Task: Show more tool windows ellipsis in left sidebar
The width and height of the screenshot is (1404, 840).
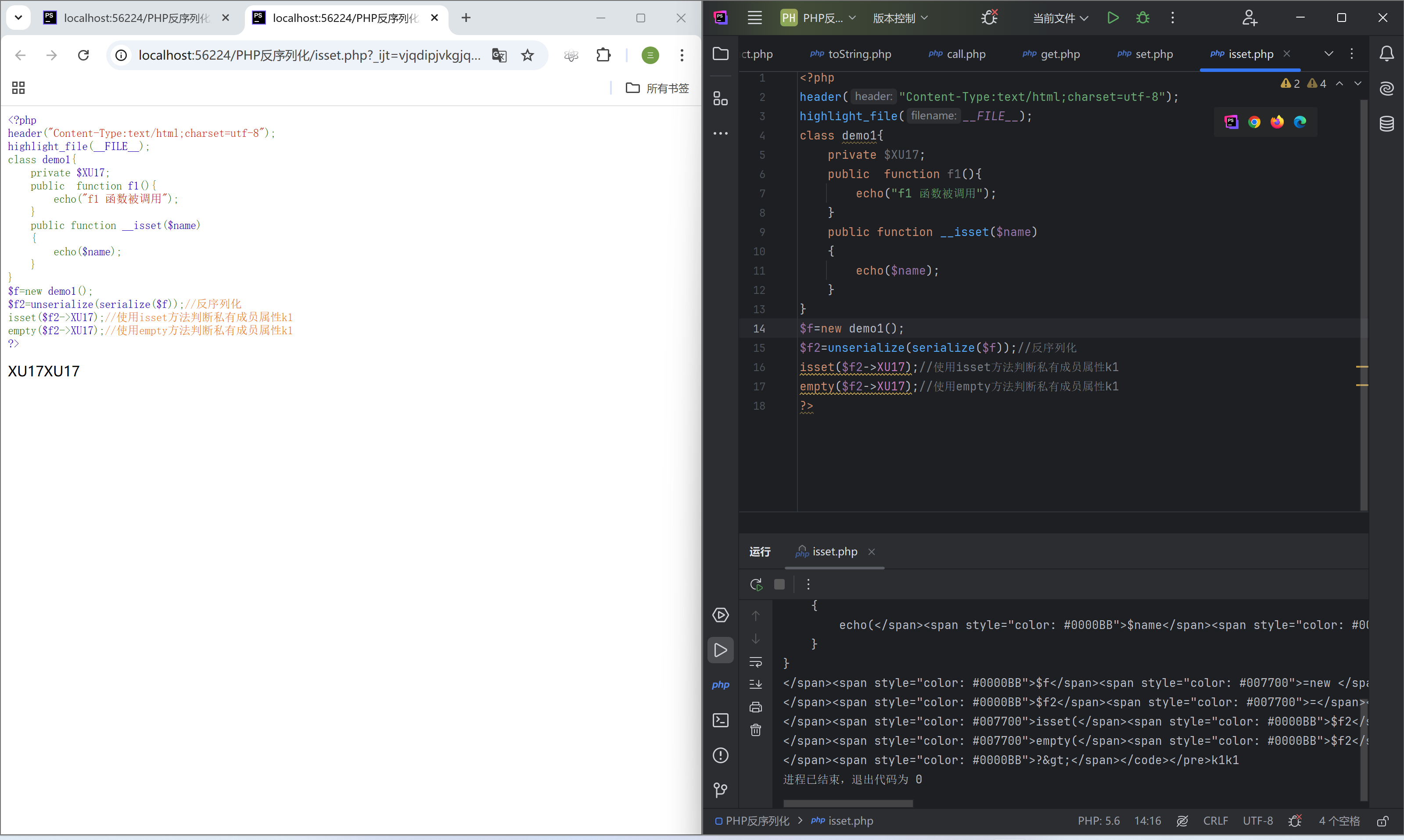Action: click(720, 134)
